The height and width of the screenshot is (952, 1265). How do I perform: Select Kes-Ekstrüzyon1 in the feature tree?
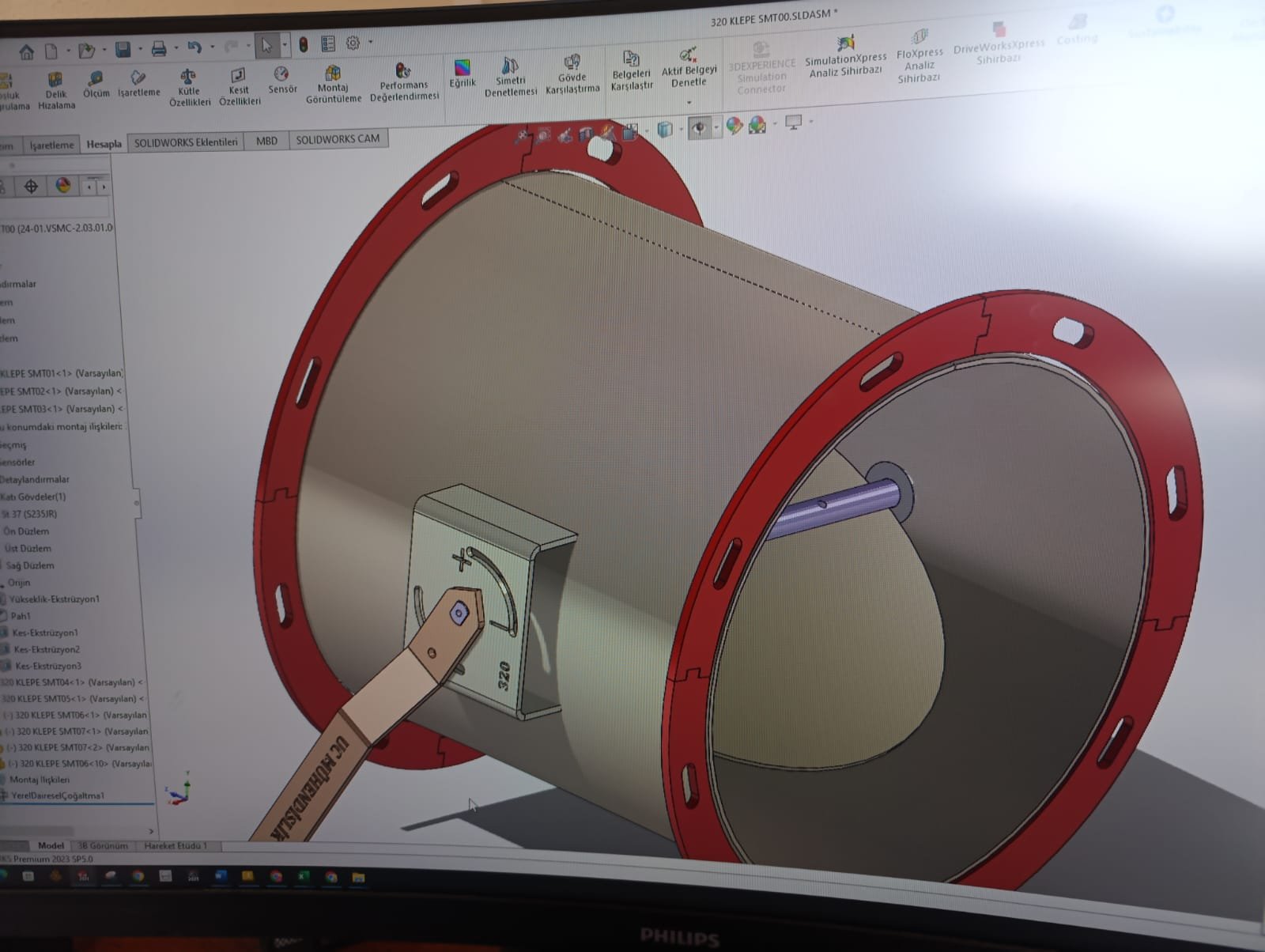[45, 633]
